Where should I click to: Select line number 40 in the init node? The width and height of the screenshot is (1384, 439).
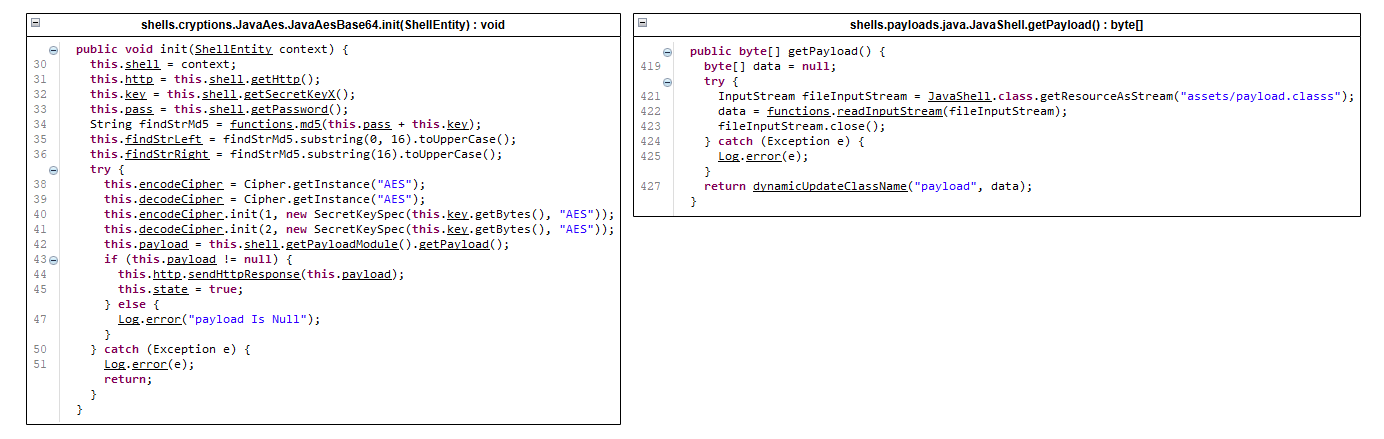[x=40, y=214]
